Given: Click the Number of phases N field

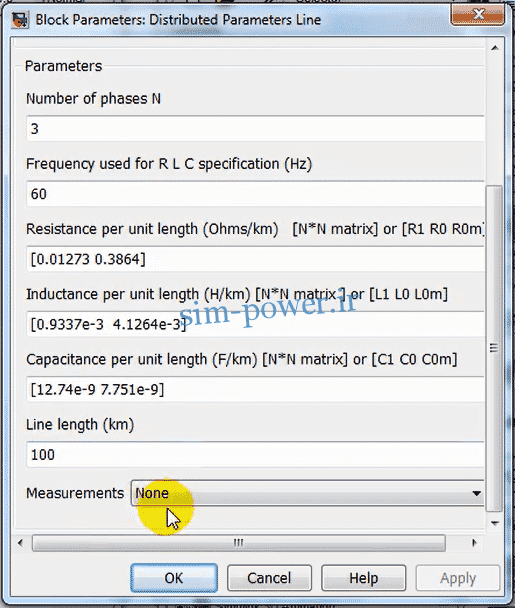Looking at the screenshot, I should 255,128.
